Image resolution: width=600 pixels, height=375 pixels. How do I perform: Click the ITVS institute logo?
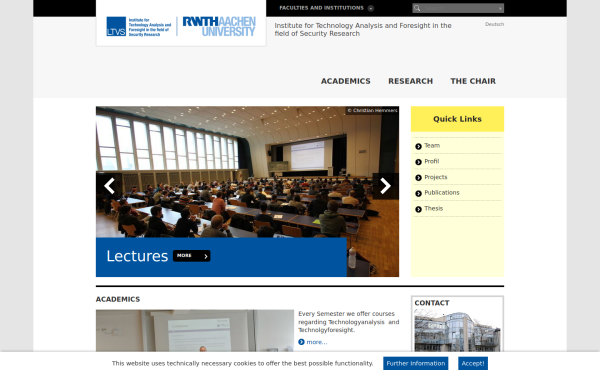[x=139, y=27]
